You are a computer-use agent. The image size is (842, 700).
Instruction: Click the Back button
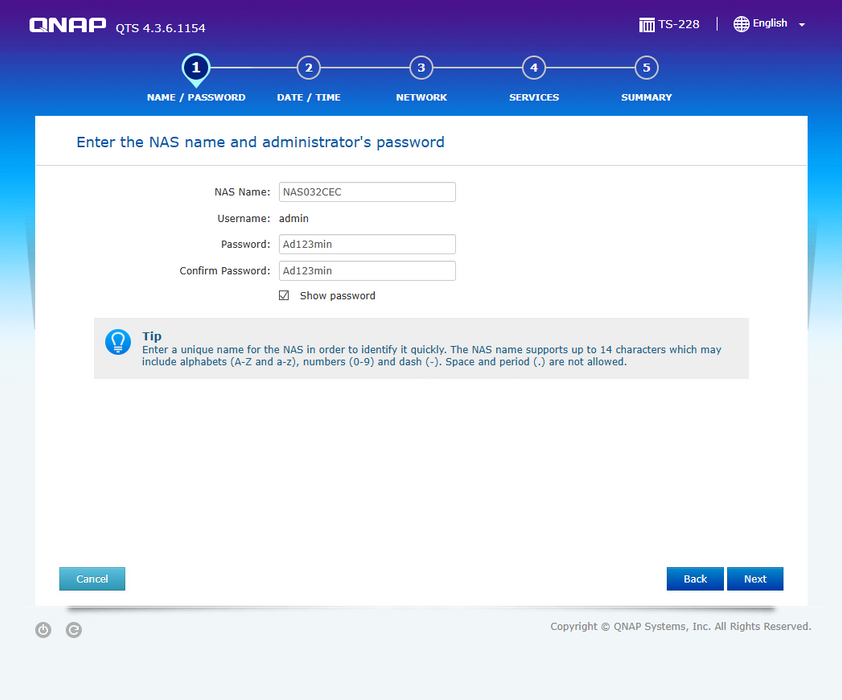(x=695, y=579)
